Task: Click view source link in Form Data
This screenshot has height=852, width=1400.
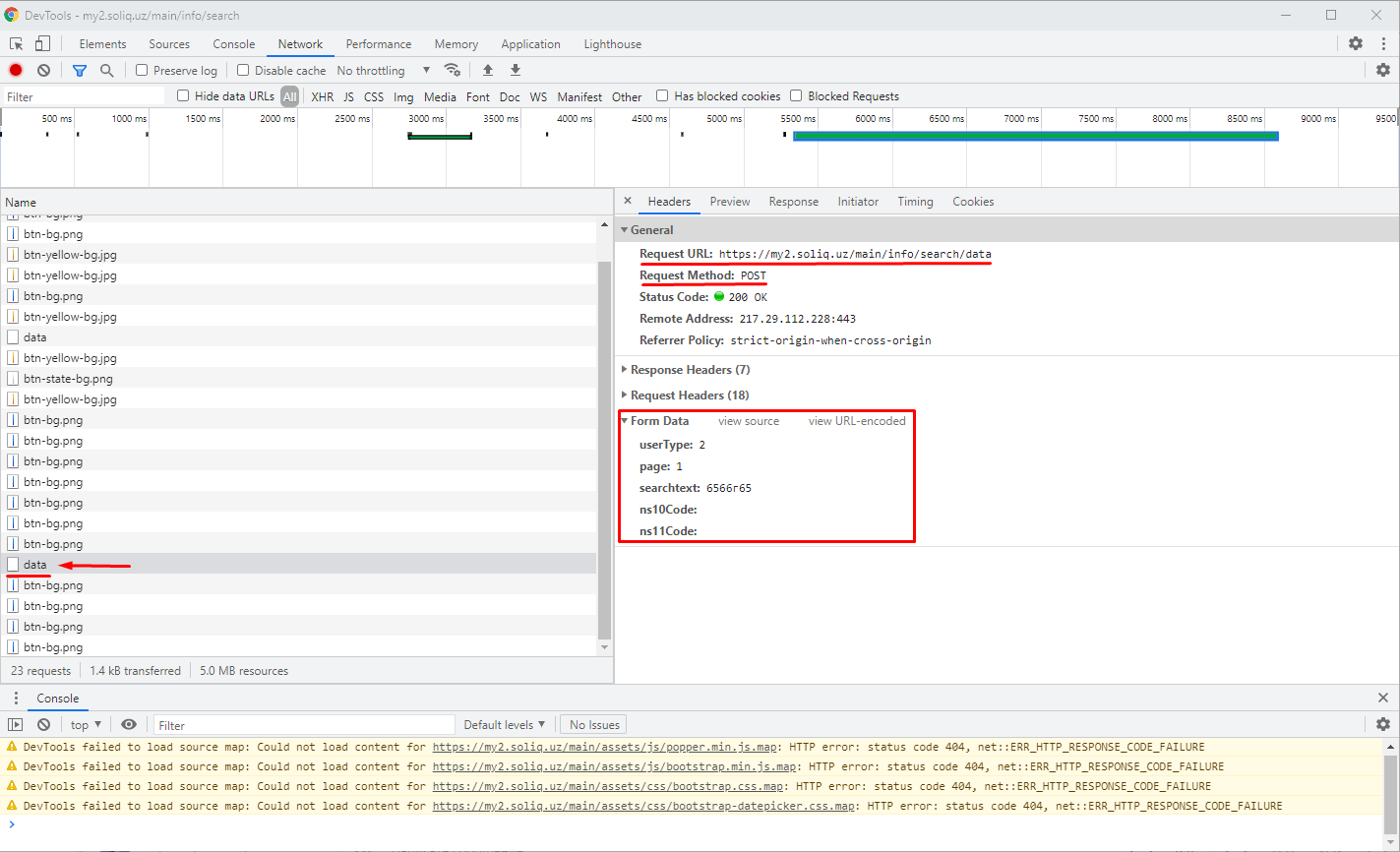Action: (x=749, y=420)
